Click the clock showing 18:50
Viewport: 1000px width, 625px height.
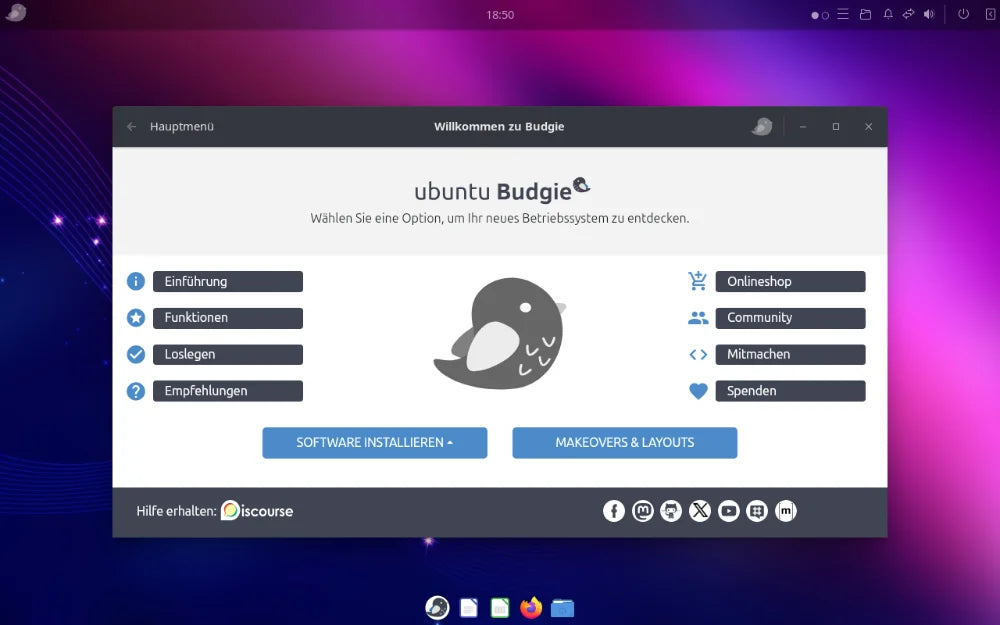pos(500,15)
